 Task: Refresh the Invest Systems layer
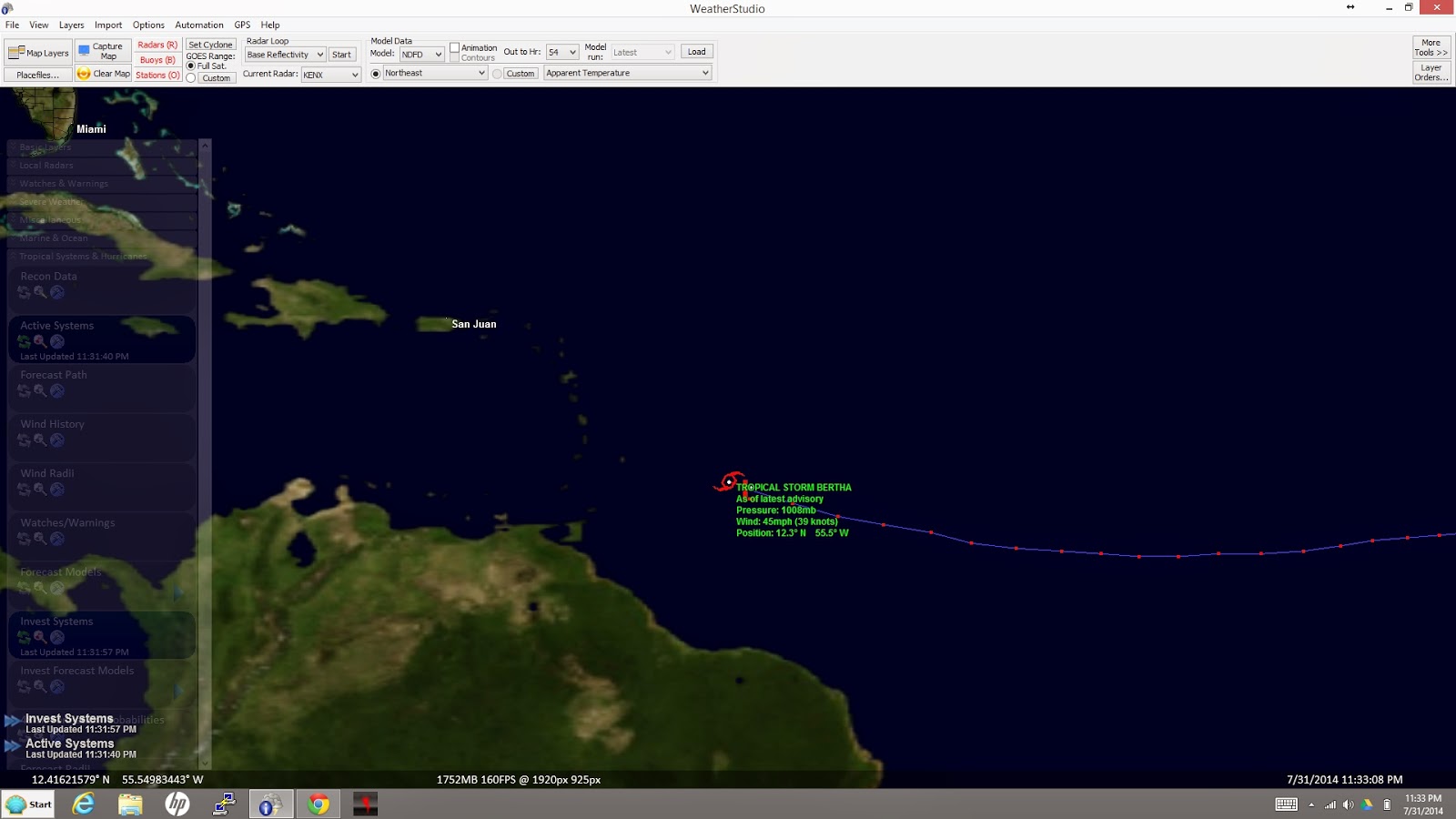(24, 637)
